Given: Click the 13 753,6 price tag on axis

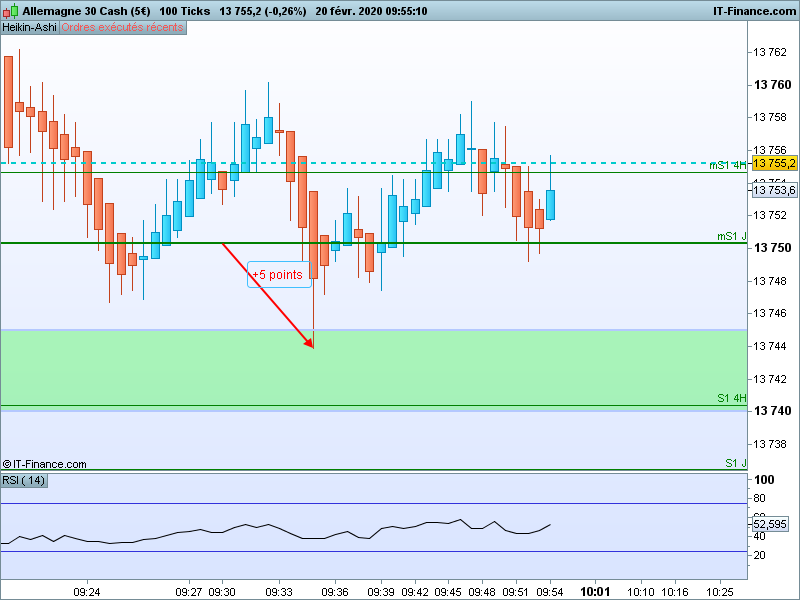Looking at the screenshot, I should pos(774,190).
